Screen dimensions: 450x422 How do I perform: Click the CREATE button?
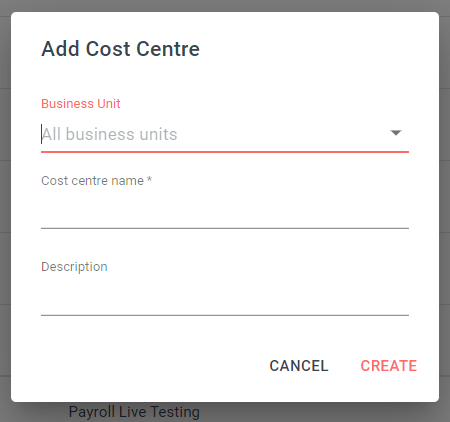click(x=389, y=366)
